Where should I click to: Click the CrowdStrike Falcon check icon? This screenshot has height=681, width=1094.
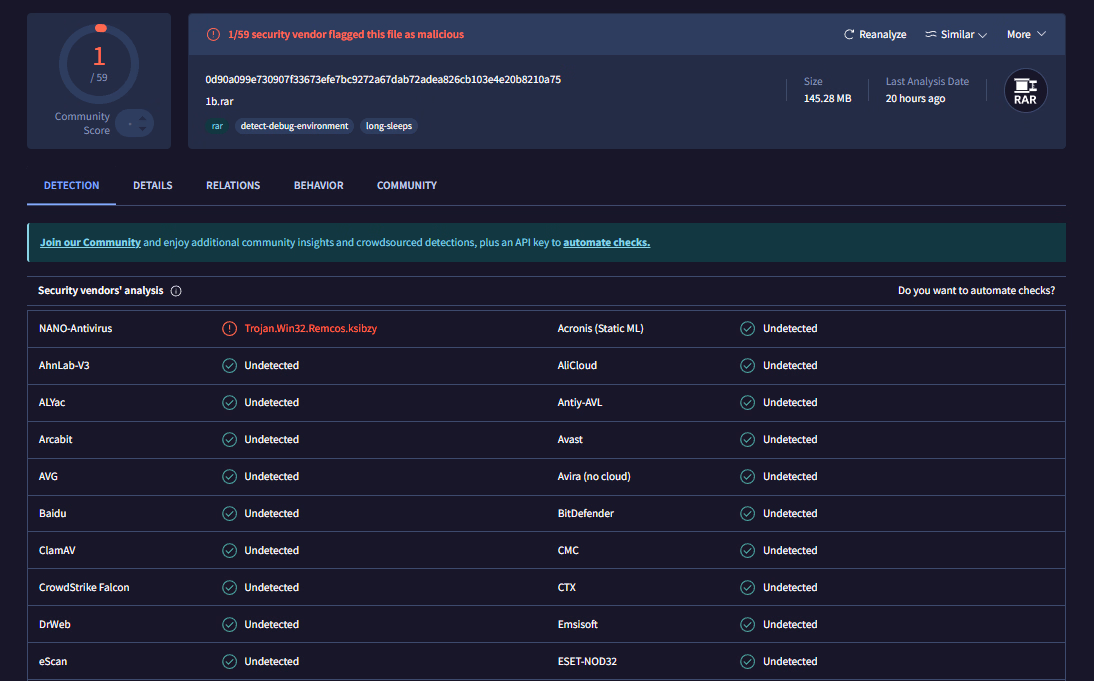(x=230, y=588)
